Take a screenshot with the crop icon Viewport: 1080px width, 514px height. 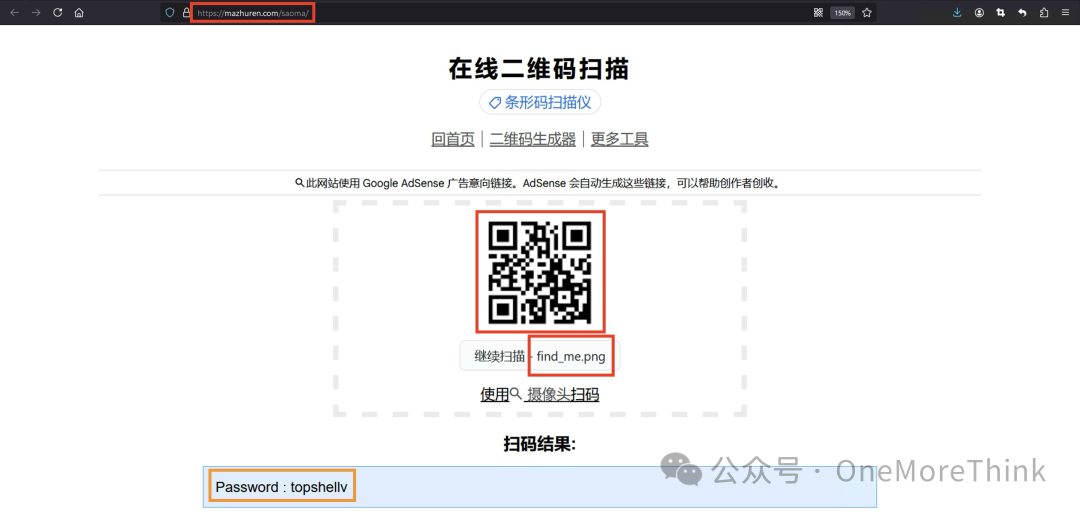[1001, 12]
